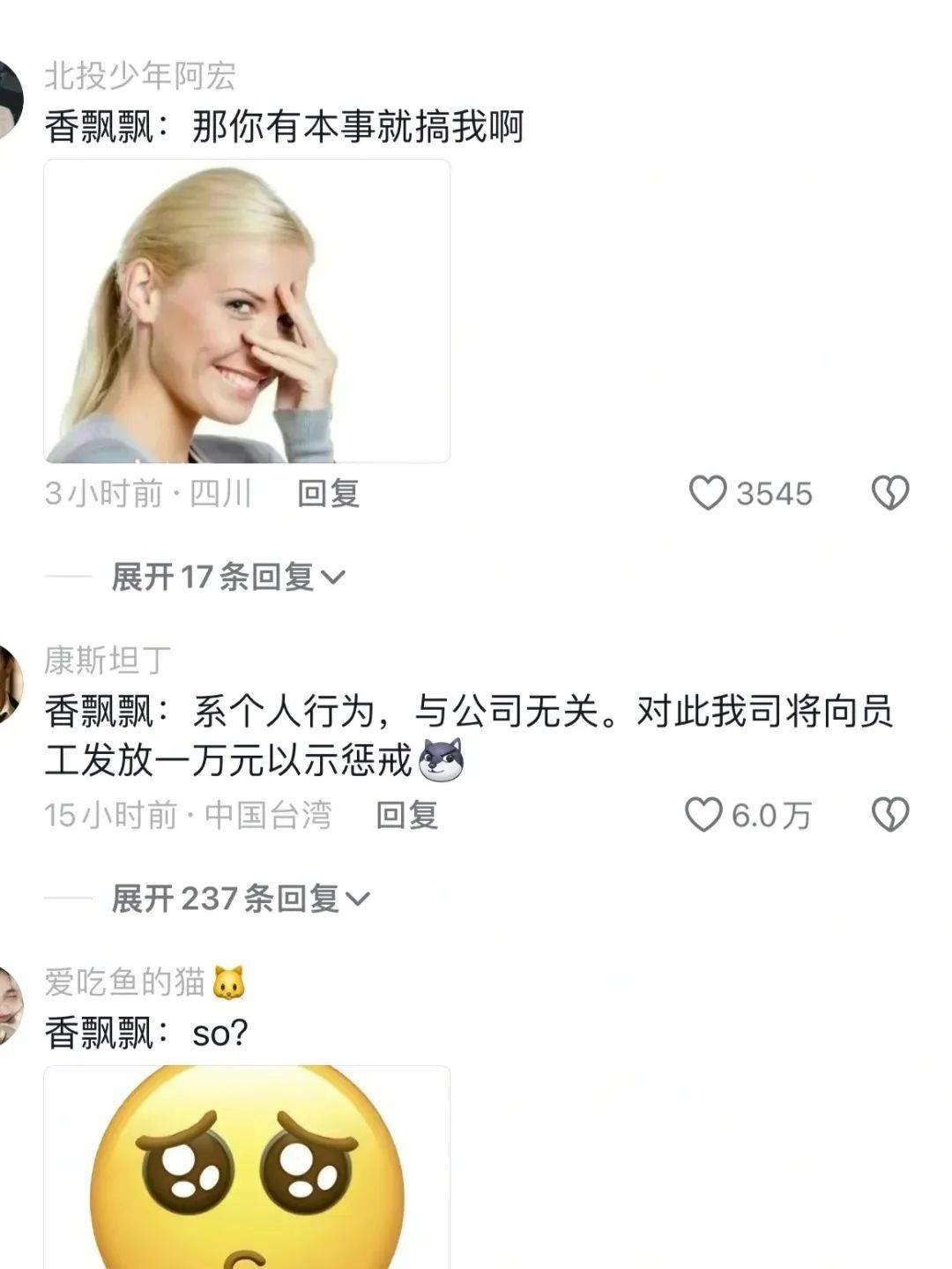Image resolution: width=952 pixels, height=1269 pixels.
Task: Select comment text 那你有本事就搞我啊
Action: 358,127
